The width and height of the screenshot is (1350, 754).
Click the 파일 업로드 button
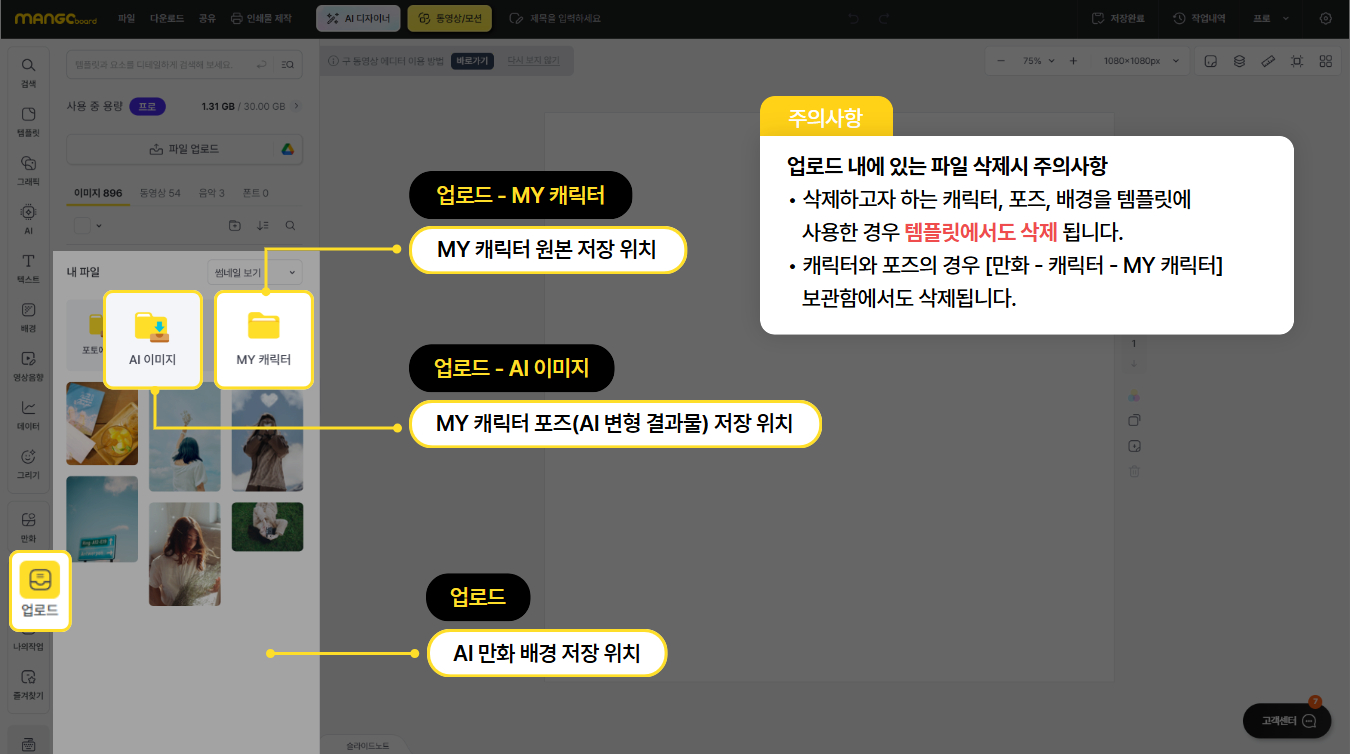(x=184, y=149)
